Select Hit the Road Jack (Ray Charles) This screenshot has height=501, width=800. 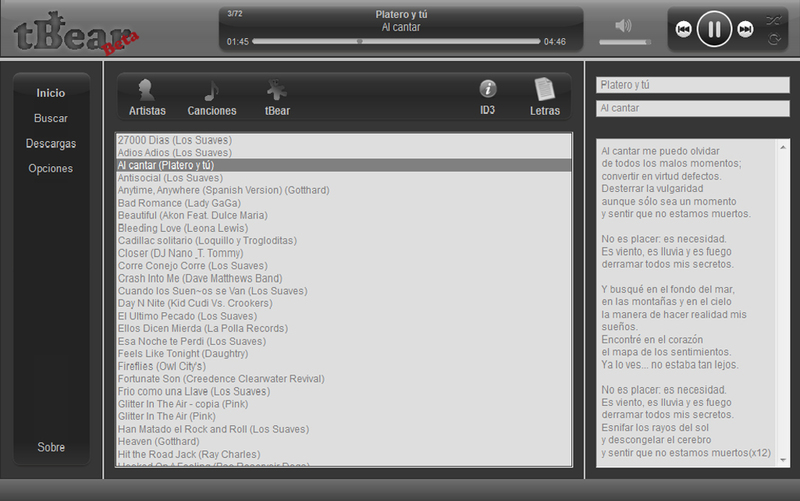coord(344,454)
